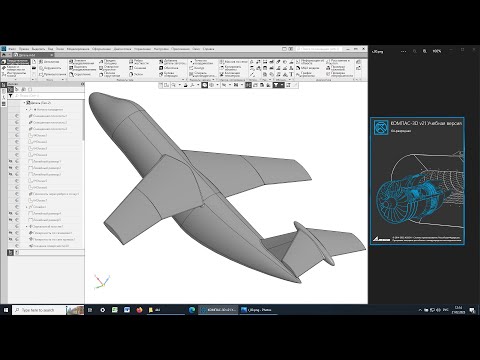Screen dimensions: 480x360
Task: Open dropdown at bottom of tree panel
Action: (17, 252)
